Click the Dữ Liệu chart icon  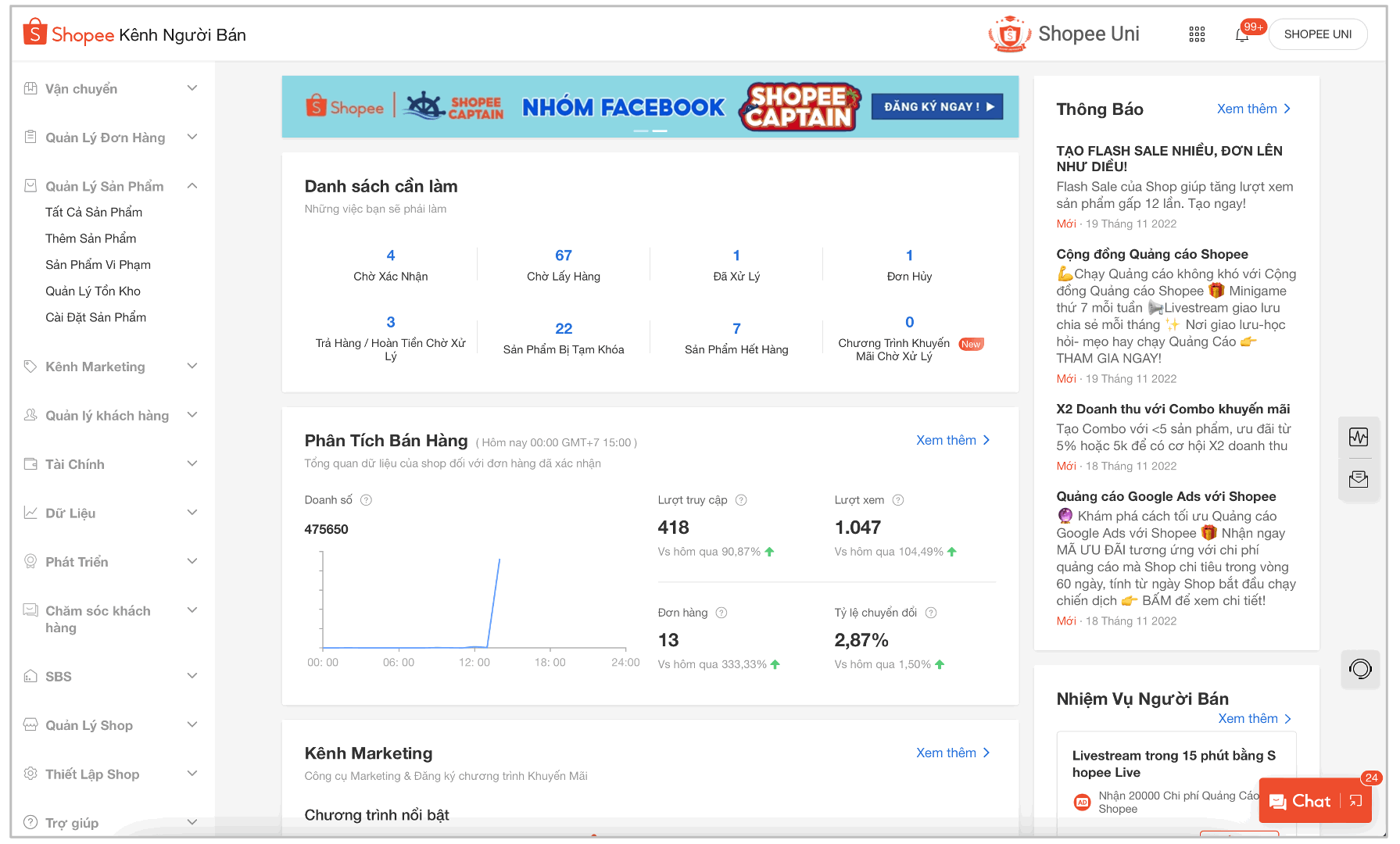(30, 513)
